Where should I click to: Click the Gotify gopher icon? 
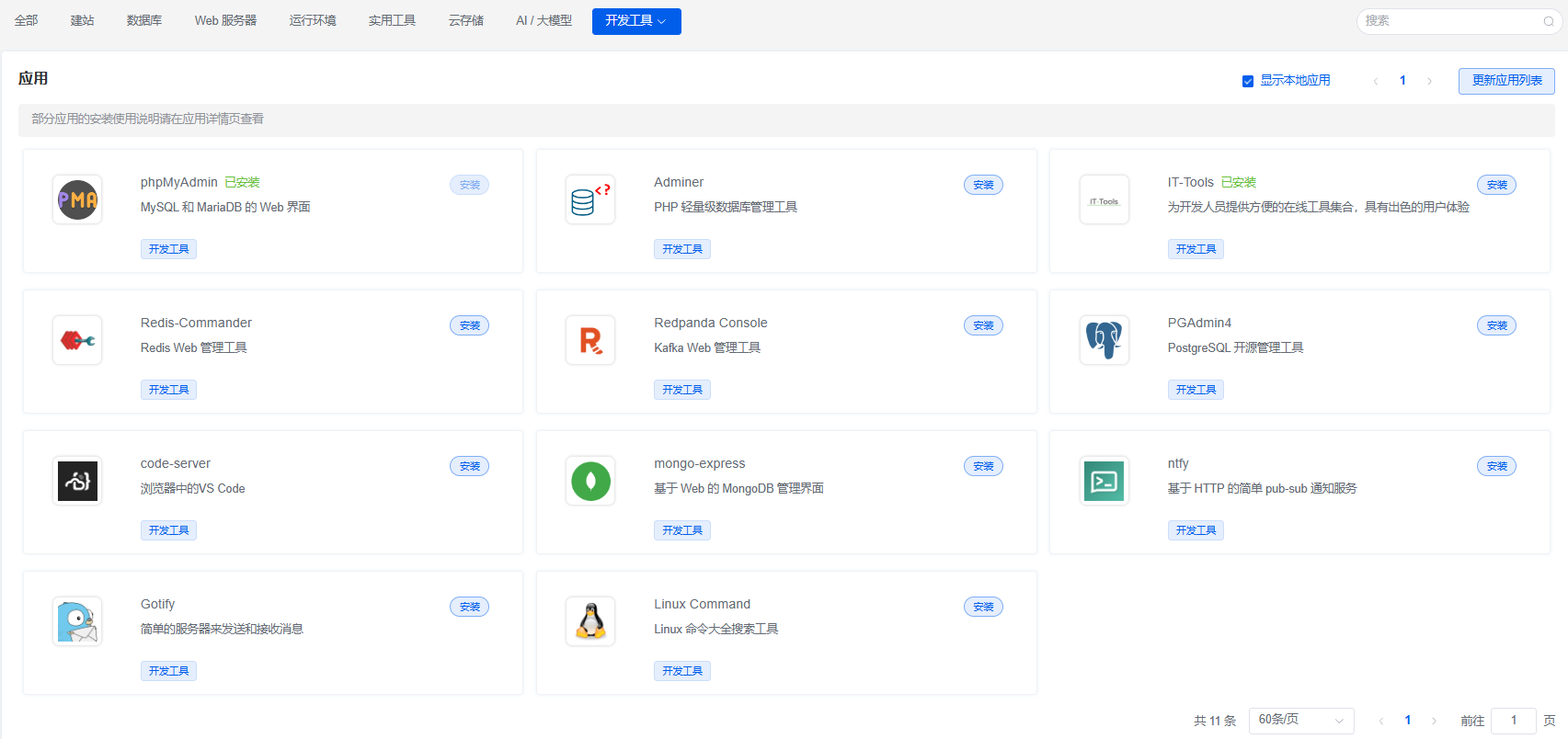click(77, 621)
